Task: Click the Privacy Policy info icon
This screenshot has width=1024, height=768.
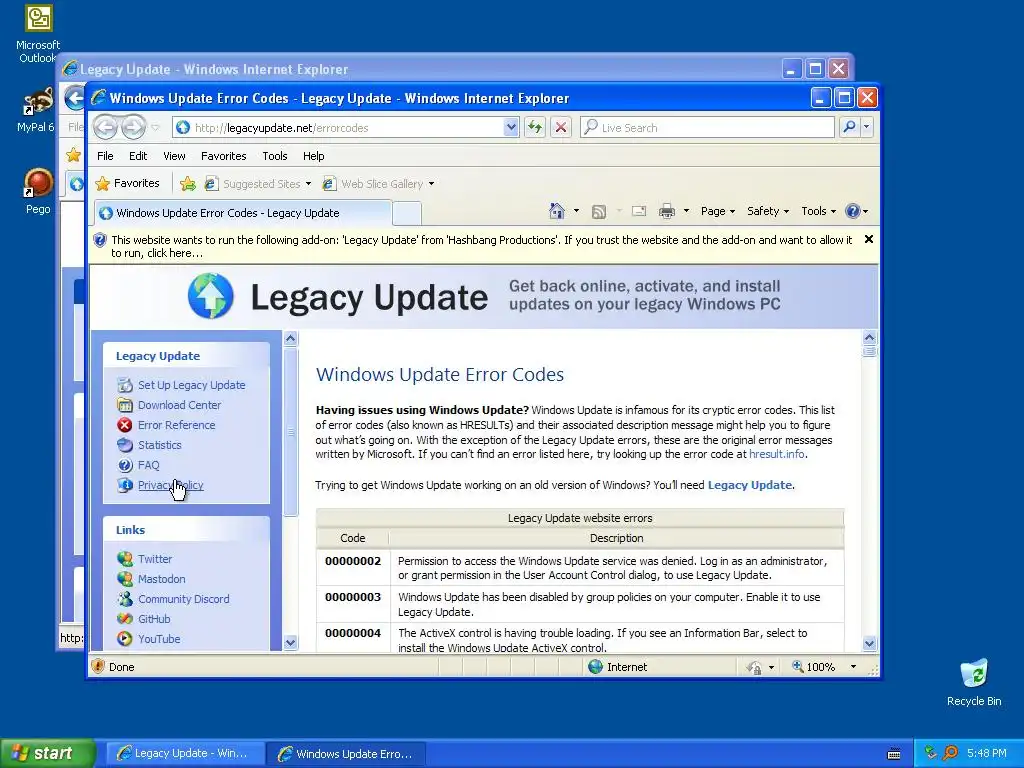Action: click(125, 485)
